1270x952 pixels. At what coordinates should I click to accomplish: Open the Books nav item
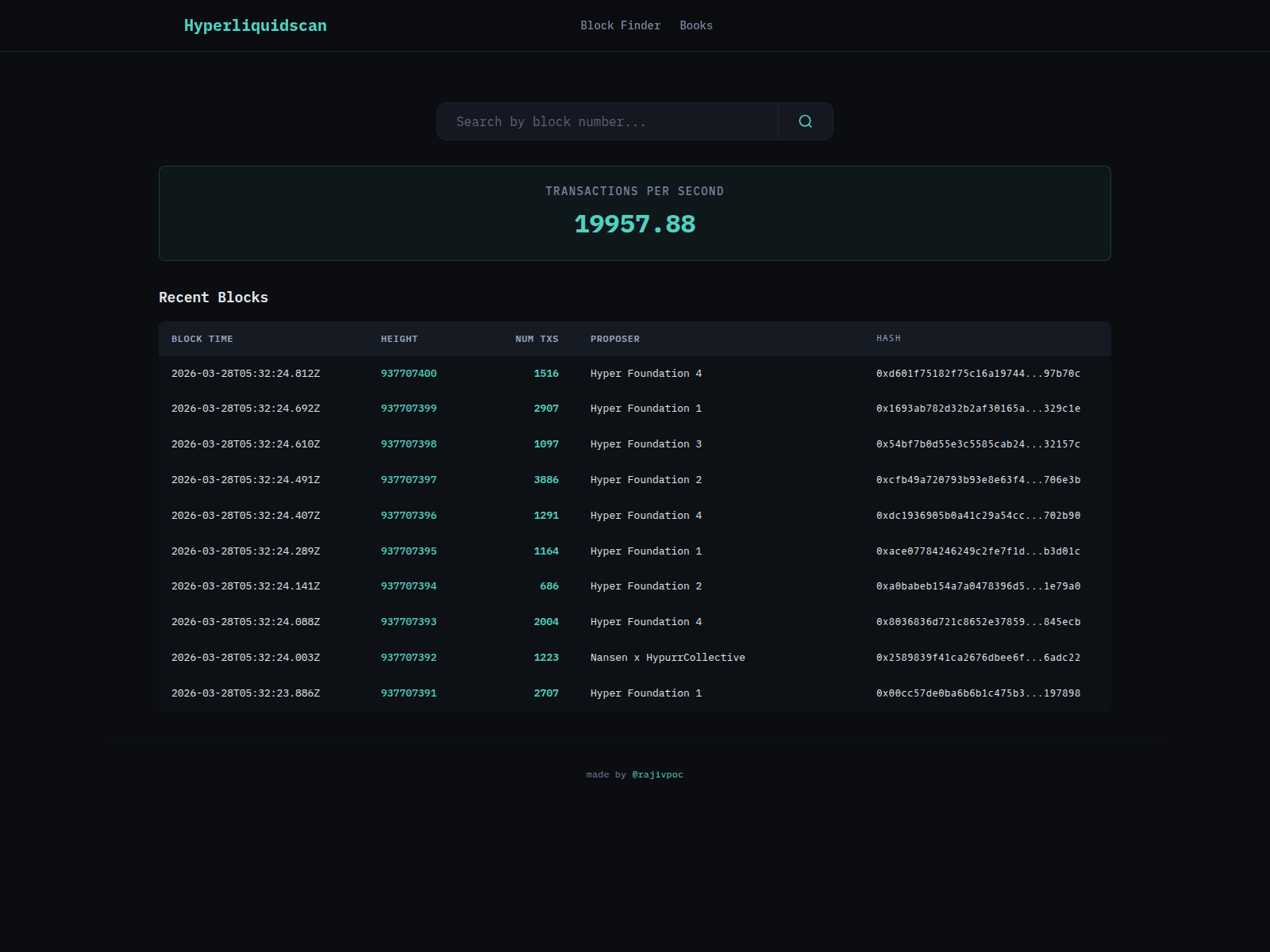696,25
